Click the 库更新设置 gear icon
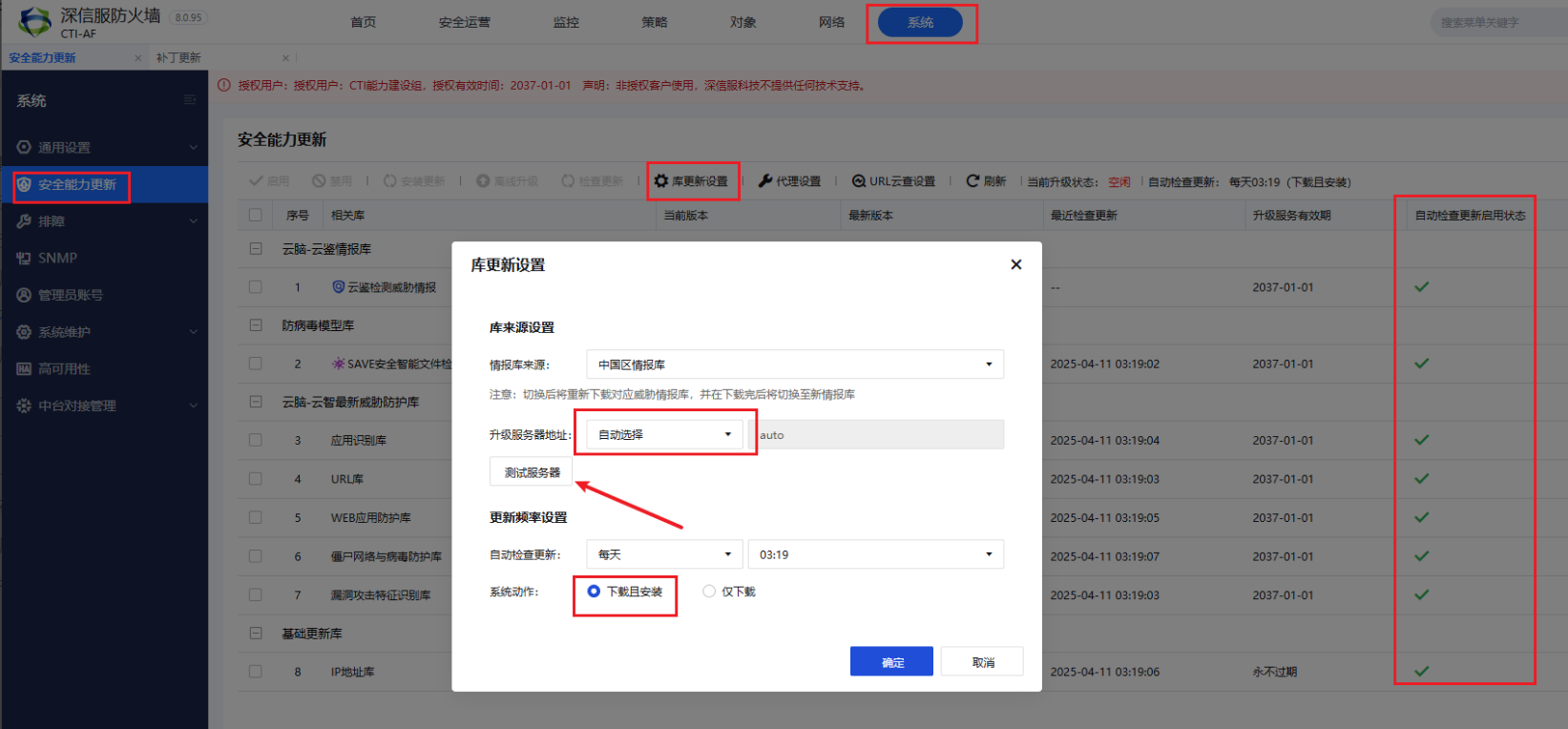The height and width of the screenshot is (729, 1568). (x=661, y=181)
